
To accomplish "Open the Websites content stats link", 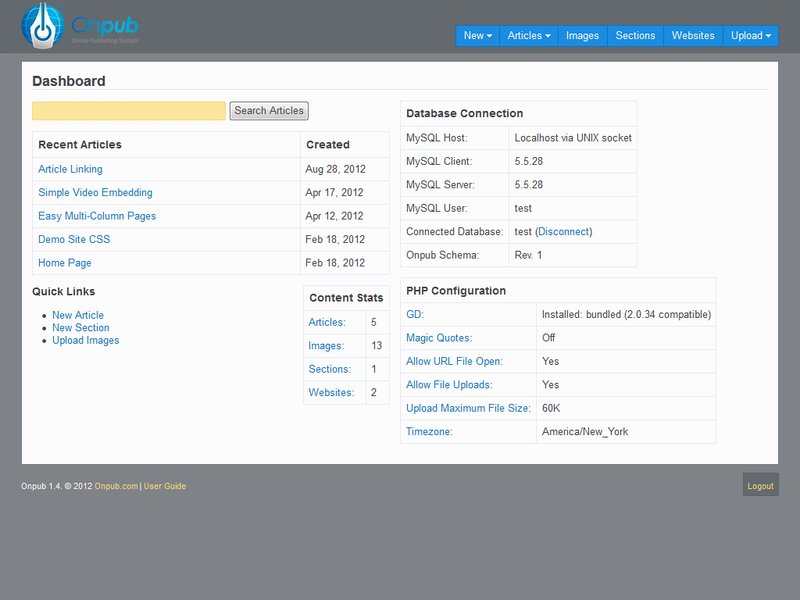I will click(x=331, y=392).
